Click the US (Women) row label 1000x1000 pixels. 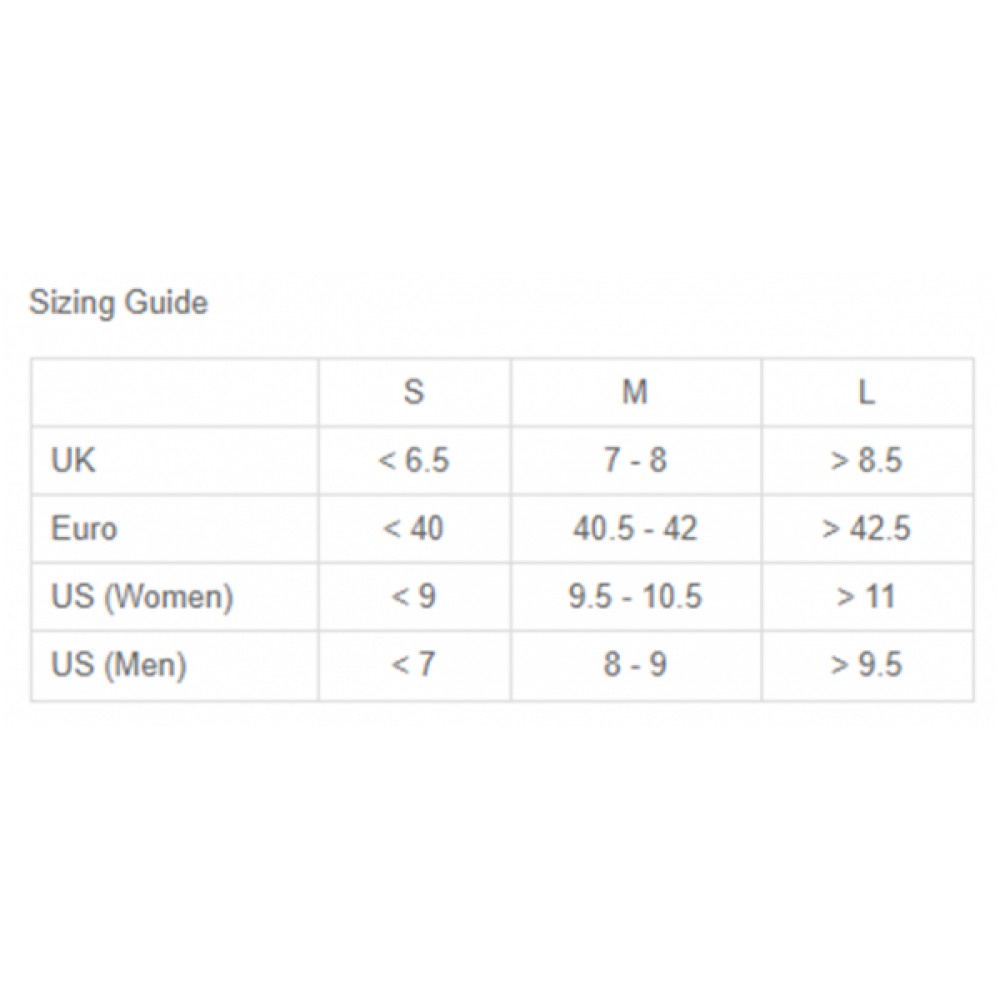(x=142, y=597)
